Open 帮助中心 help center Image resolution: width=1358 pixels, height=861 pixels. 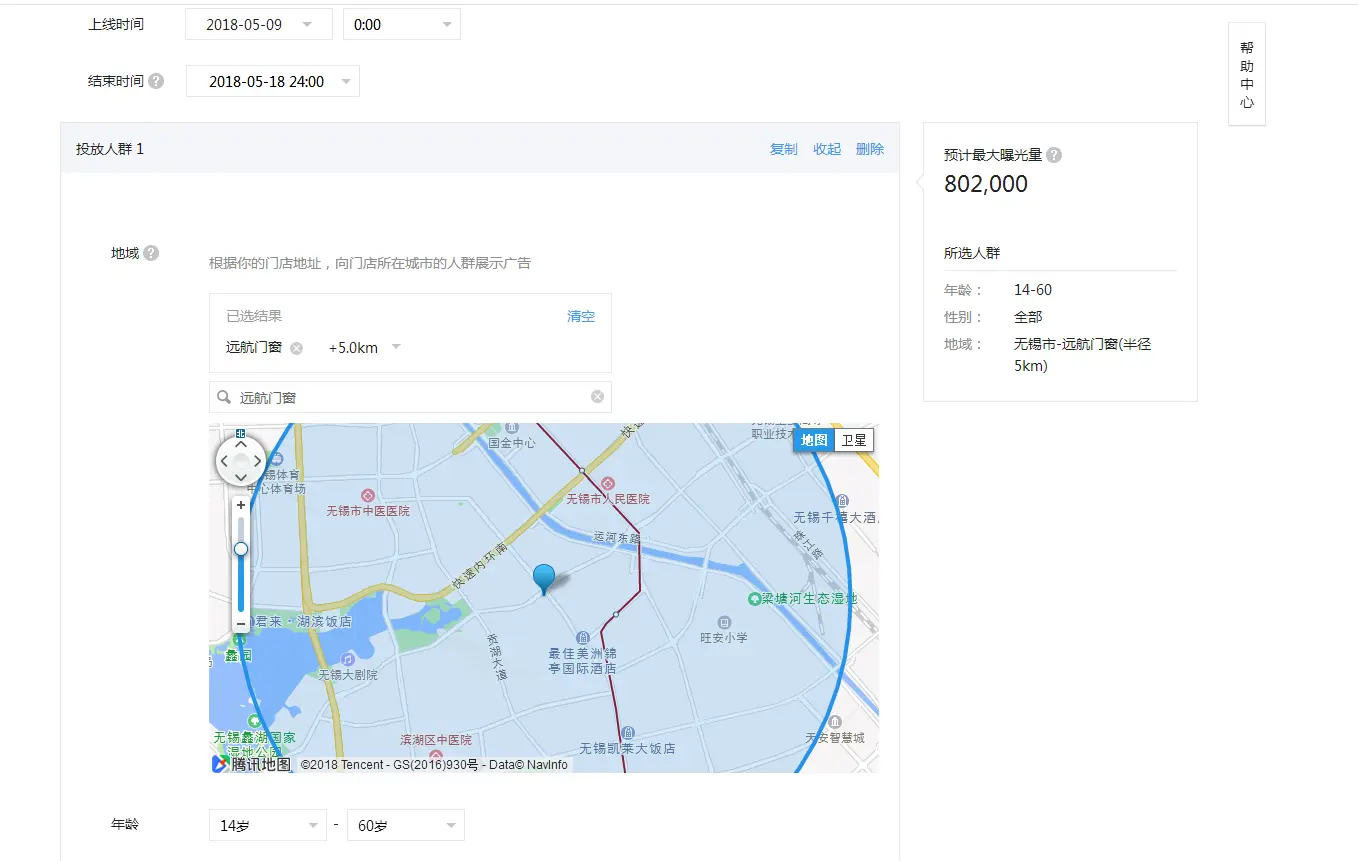click(x=1247, y=74)
